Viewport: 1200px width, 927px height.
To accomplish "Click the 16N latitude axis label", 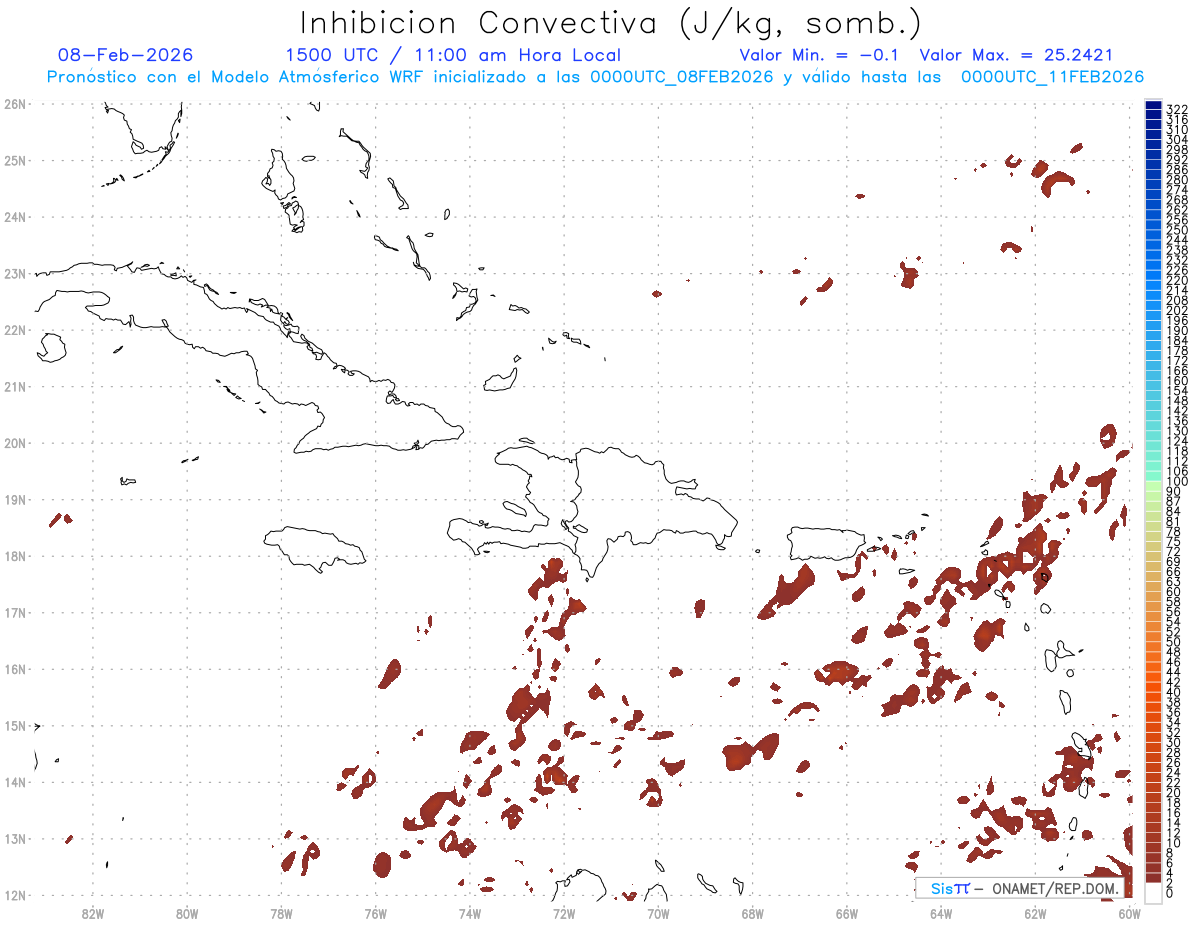I will (14, 669).
